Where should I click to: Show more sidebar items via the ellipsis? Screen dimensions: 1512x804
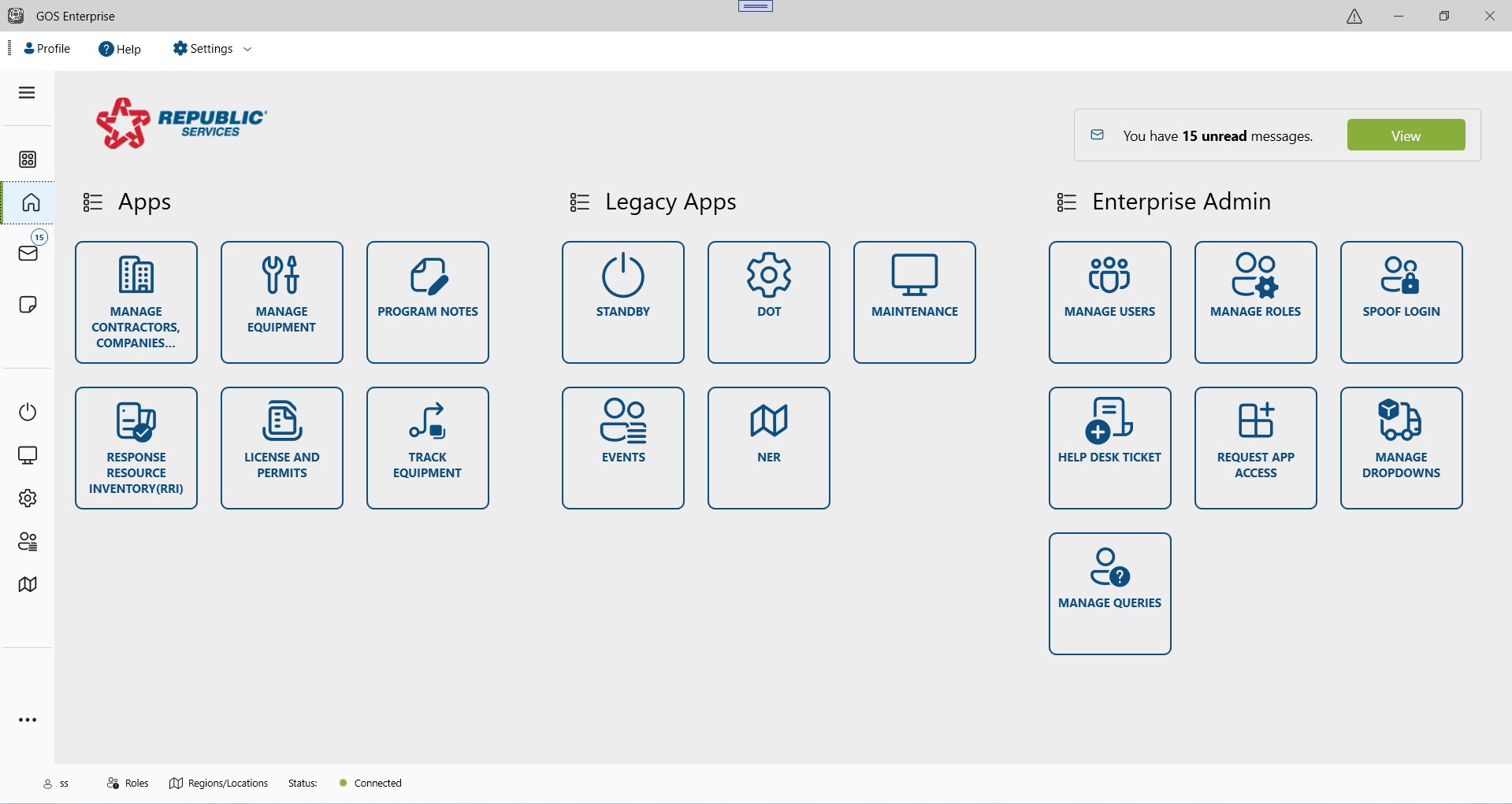28,720
